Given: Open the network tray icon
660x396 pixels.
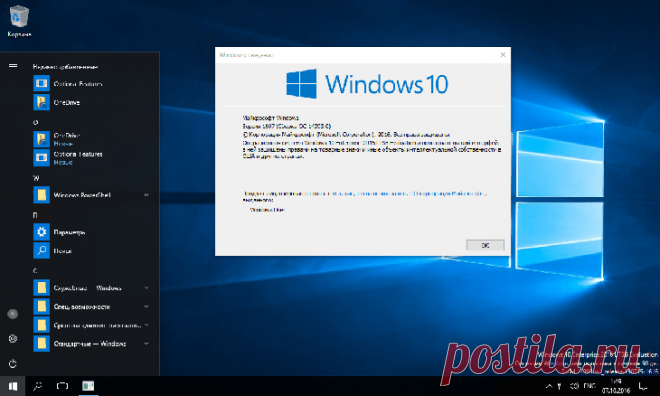Looking at the screenshot, I should point(560,386).
